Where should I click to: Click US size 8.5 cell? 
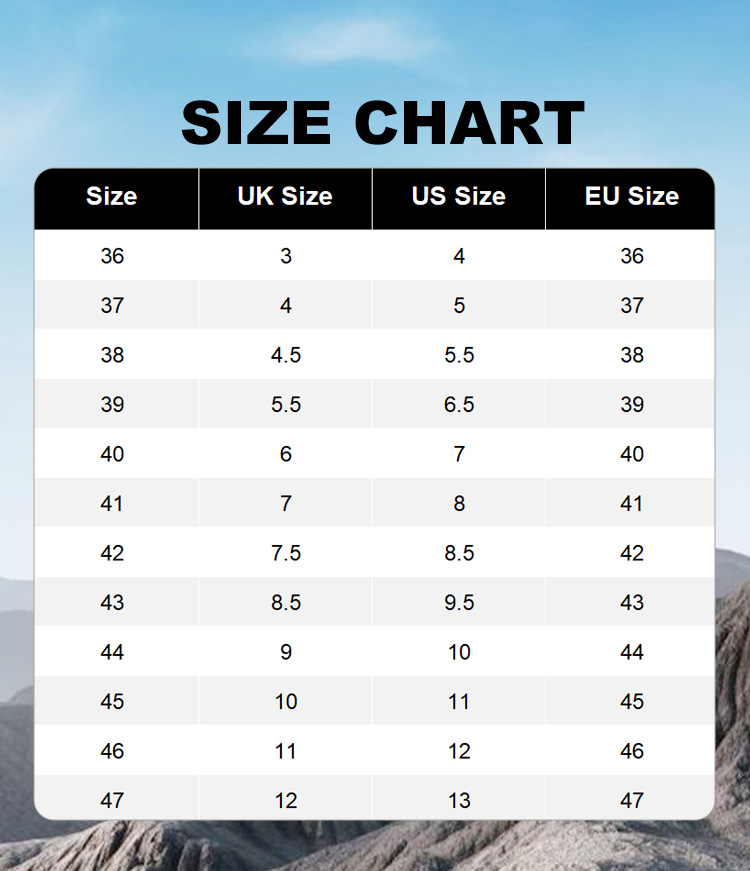(459, 553)
